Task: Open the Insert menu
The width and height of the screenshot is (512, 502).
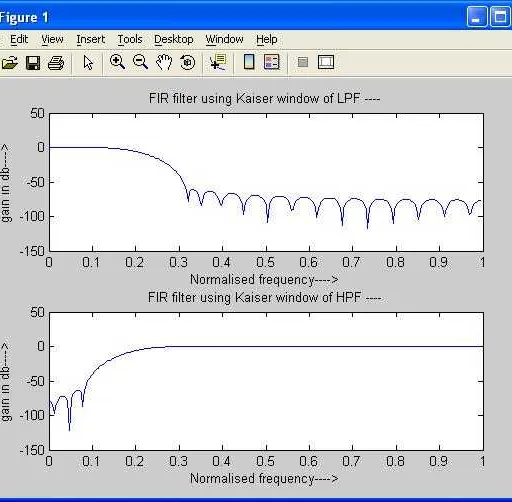Action: 90,39
